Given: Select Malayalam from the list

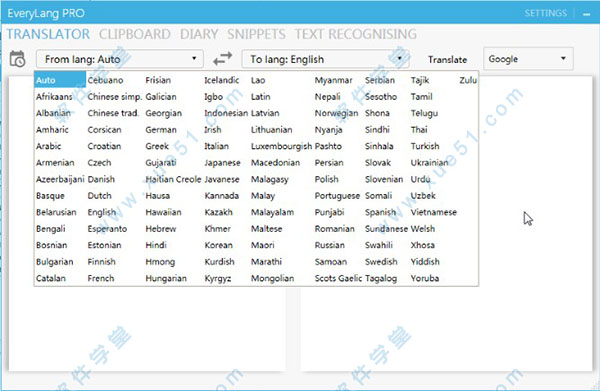Looking at the screenshot, I should coord(272,212).
